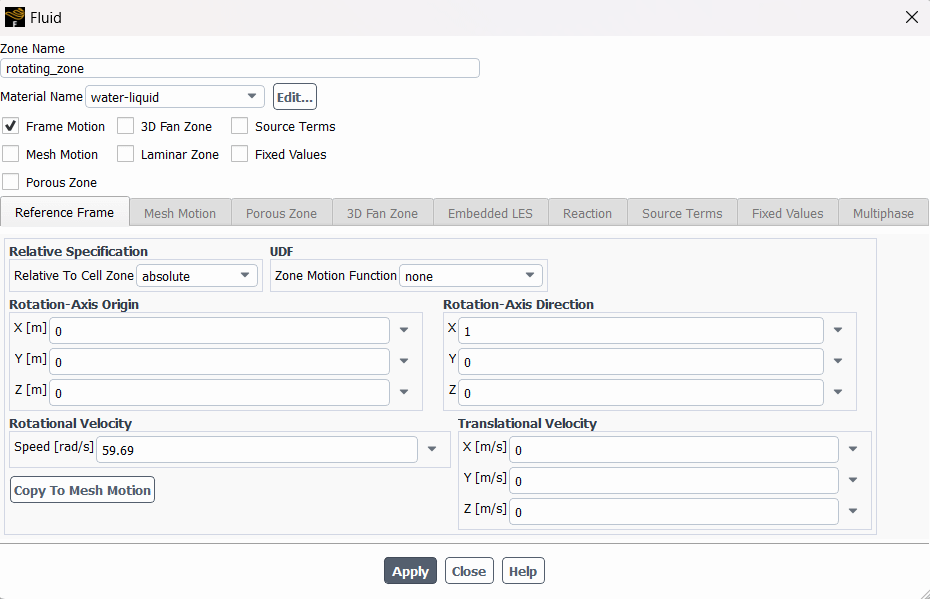
Task: Uncheck the Frame Motion checkbox
Action: tap(11, 126)
